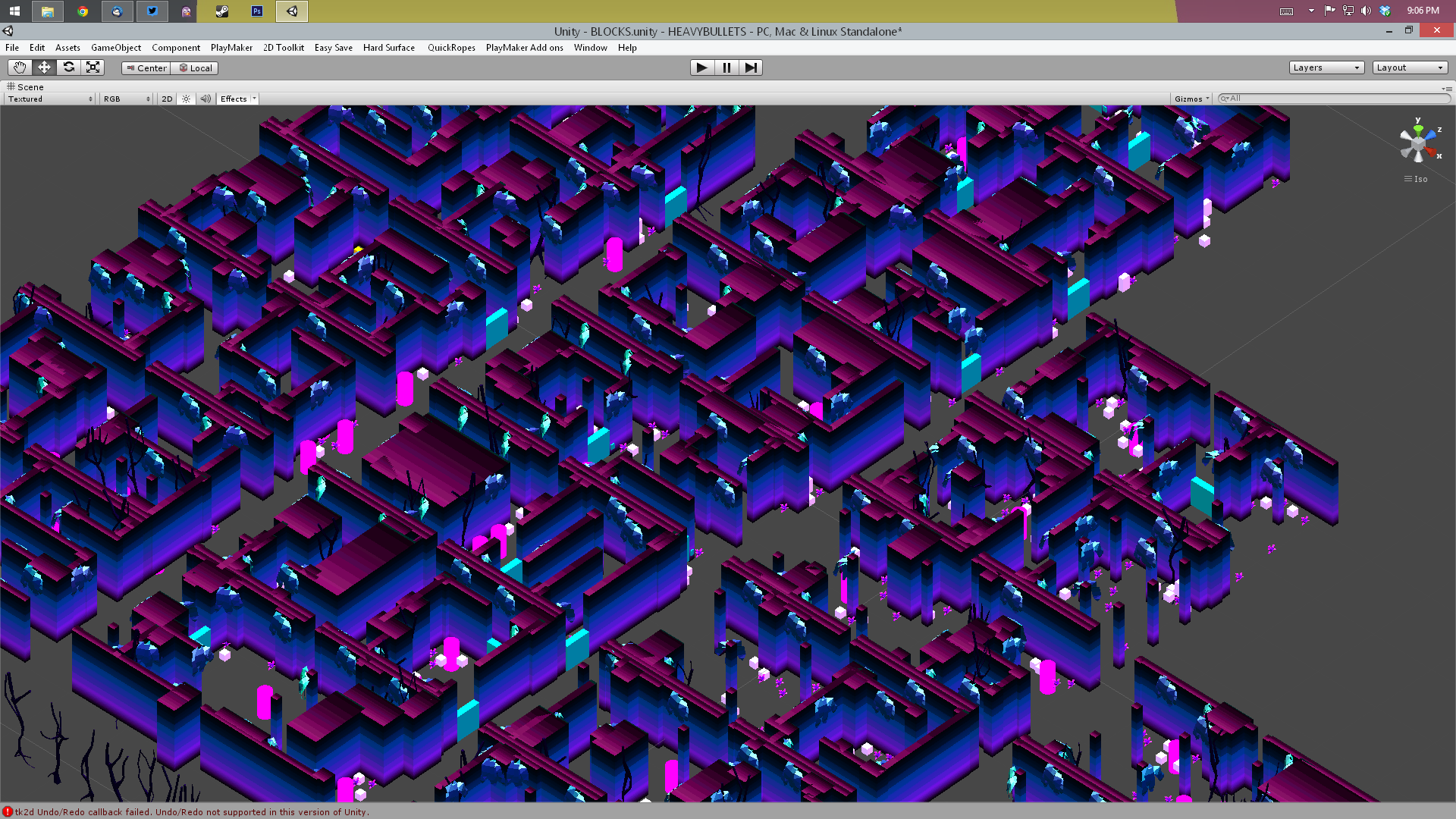Screen dimensions: 1456x819
Task: Select the Hand pan tool
Action: tap(20, 67)
